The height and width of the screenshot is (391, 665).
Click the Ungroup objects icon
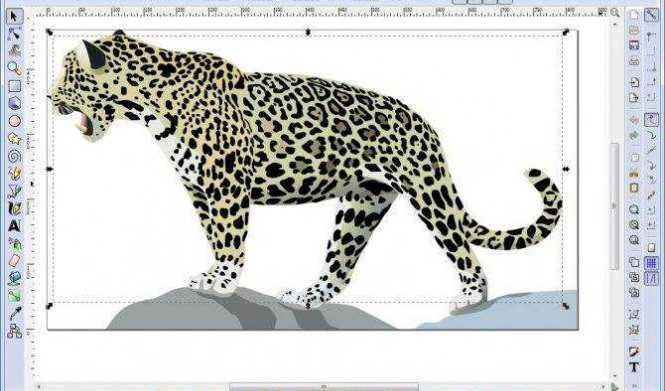(x=634, y=330)
